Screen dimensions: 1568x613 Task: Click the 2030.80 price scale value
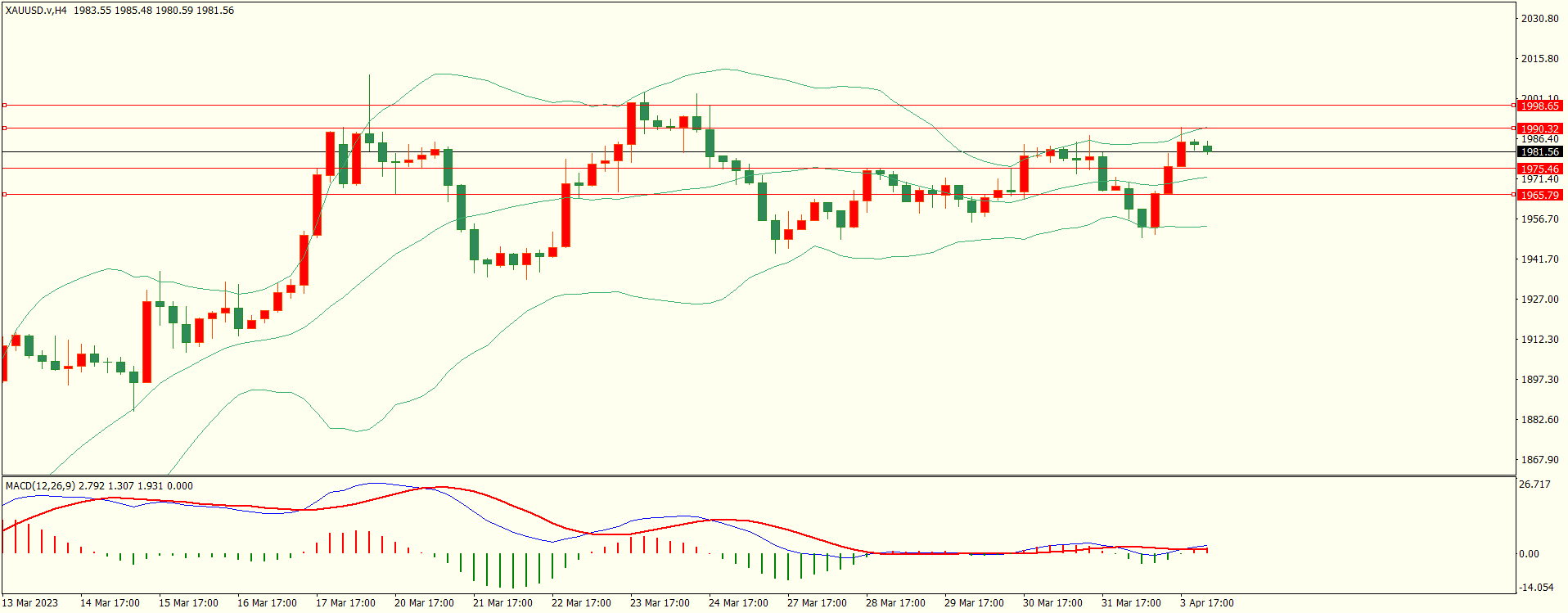[1539, 18]
